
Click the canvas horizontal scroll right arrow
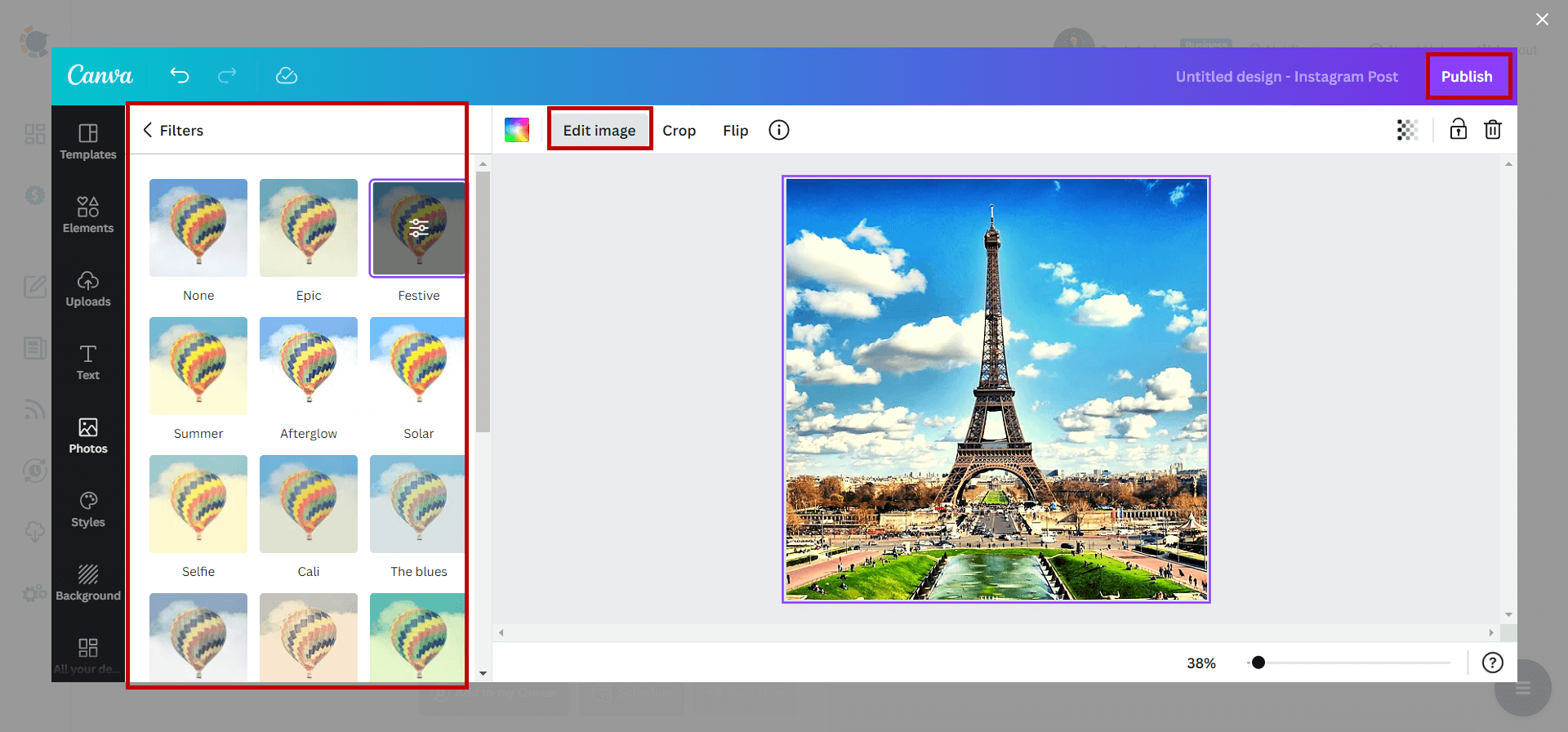click(x=1491, y=633)
